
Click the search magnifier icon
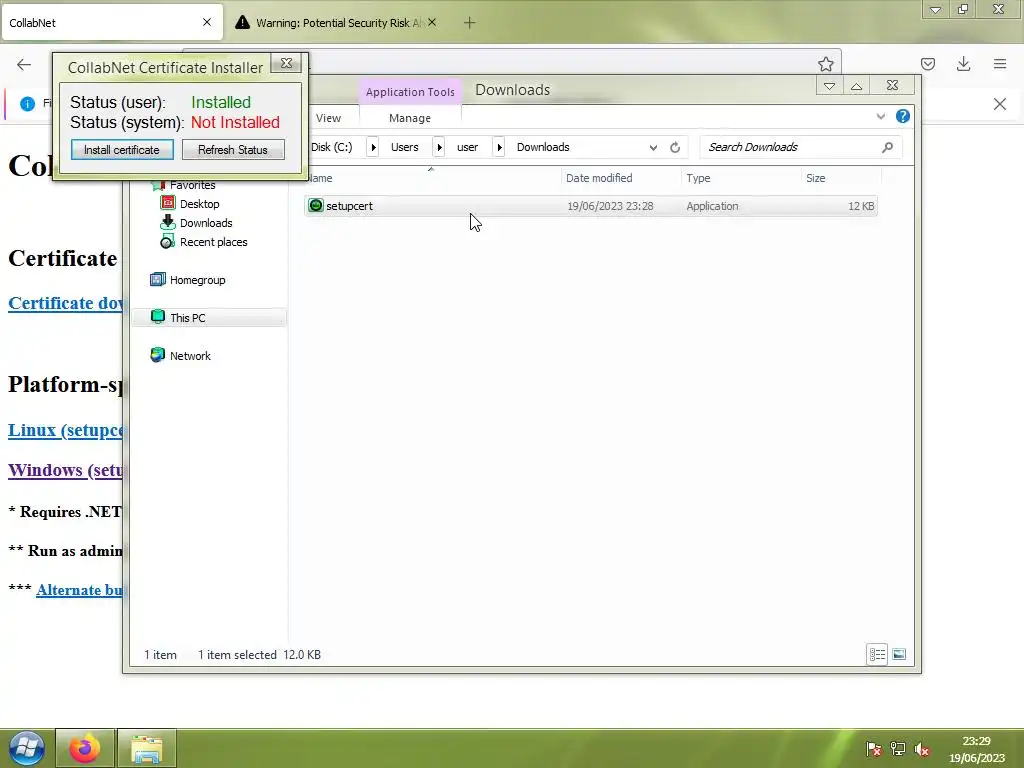point(887,147)
